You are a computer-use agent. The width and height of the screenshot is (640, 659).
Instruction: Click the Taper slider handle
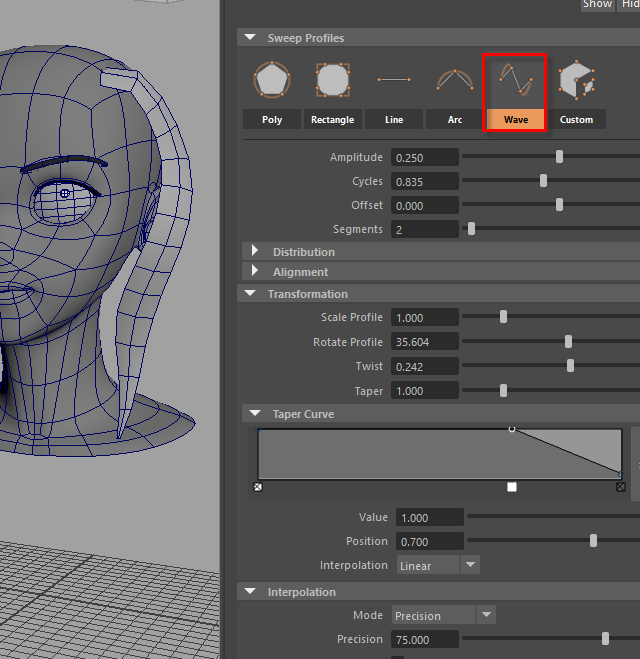pyautogui.click(x=503, y=390)
